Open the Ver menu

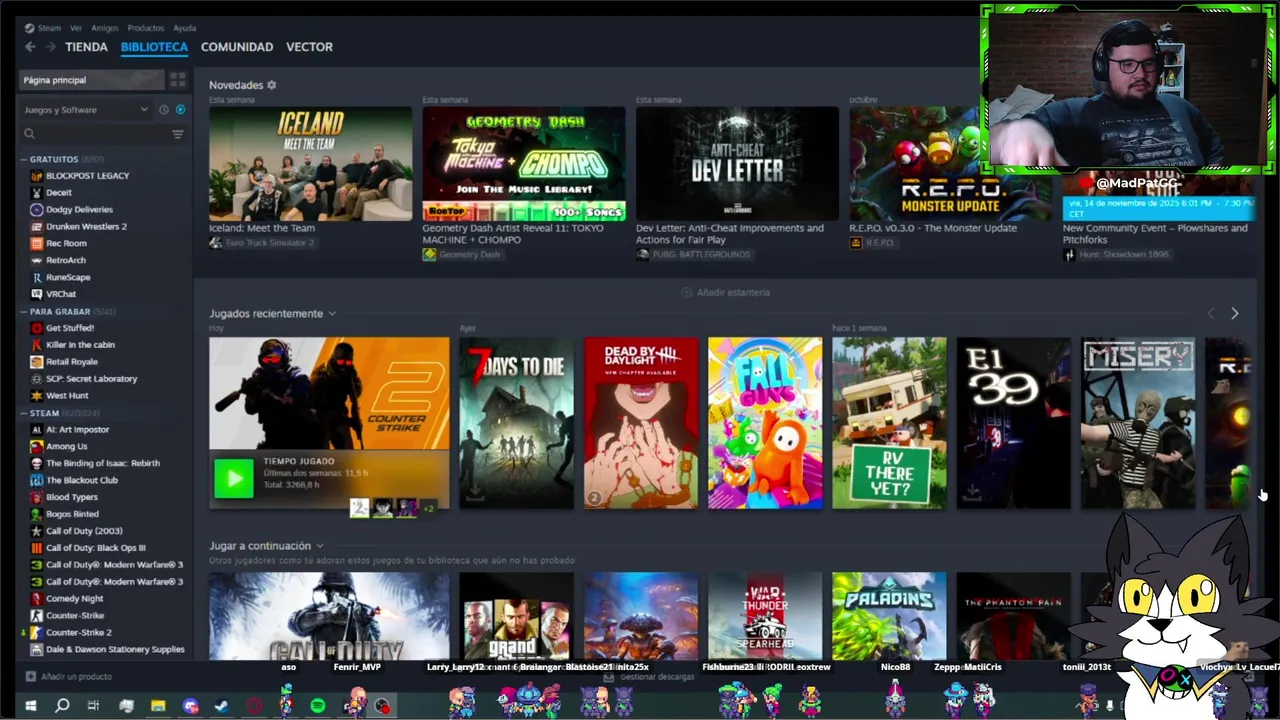click(x=76, y=28)
